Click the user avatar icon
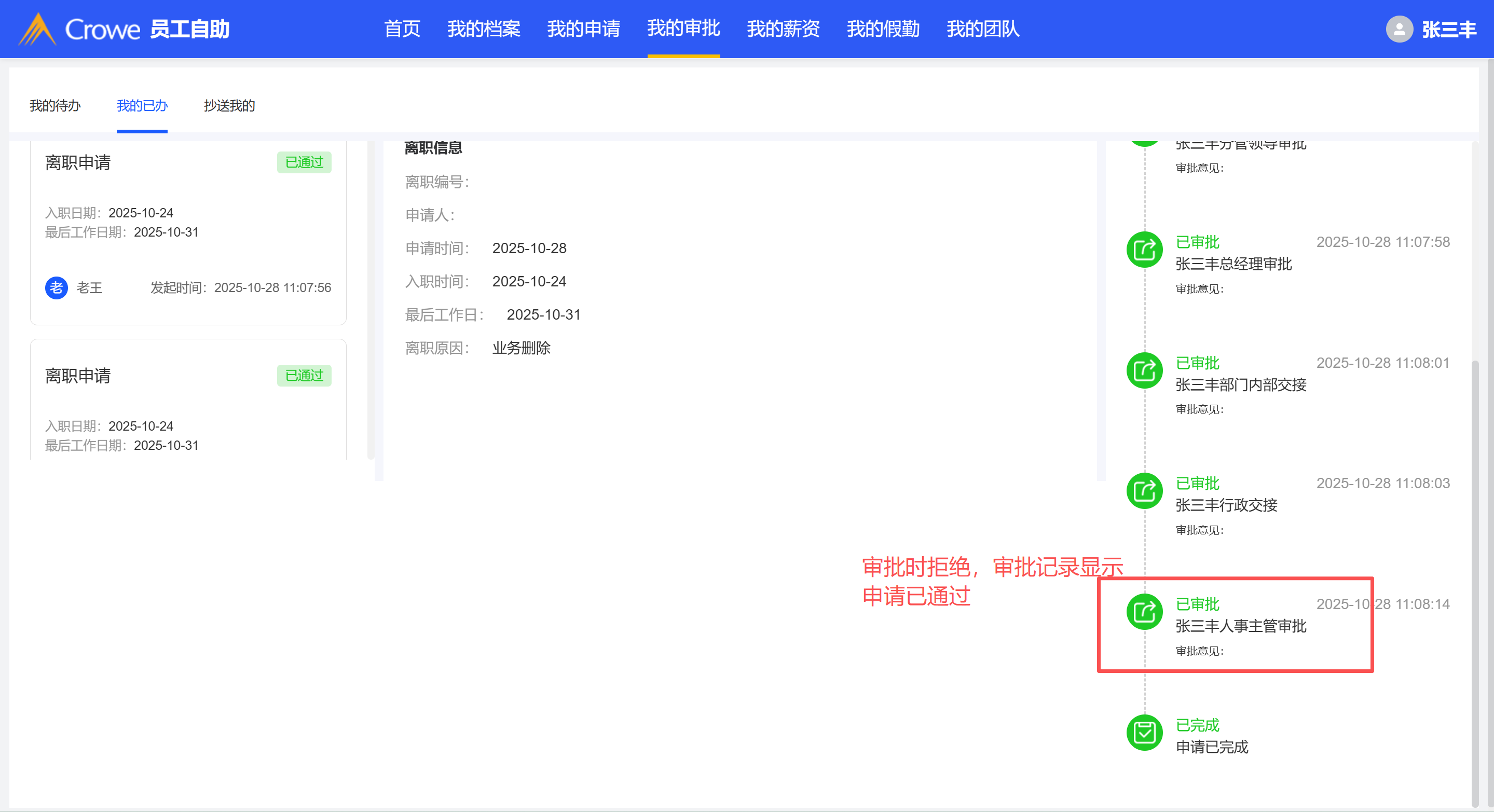The image size is (1494, 812). tap(1399, 29)
